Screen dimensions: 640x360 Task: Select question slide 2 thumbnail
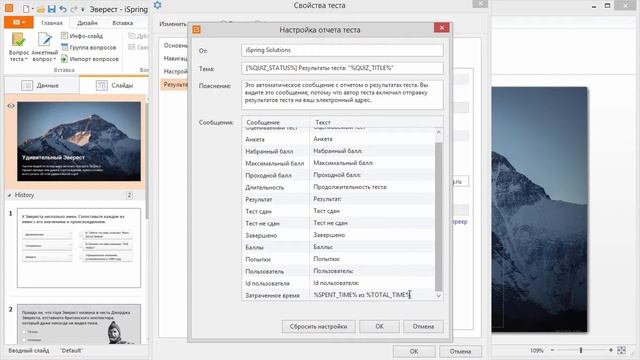[79, 324]
